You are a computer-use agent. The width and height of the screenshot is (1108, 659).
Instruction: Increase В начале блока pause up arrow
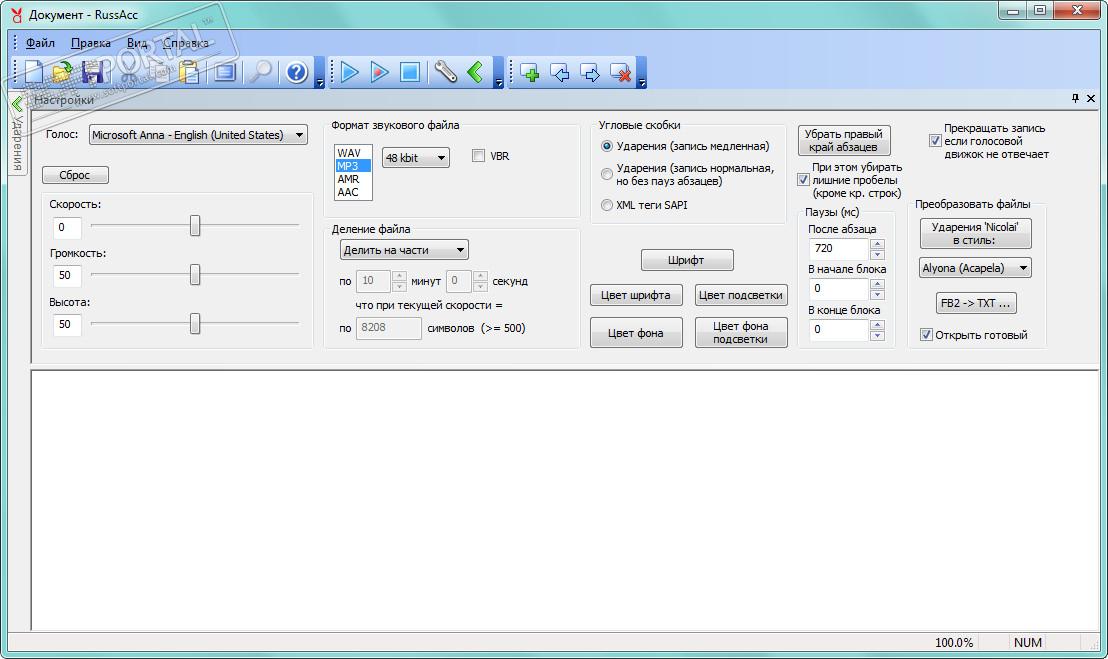click(x=877, y=284)
